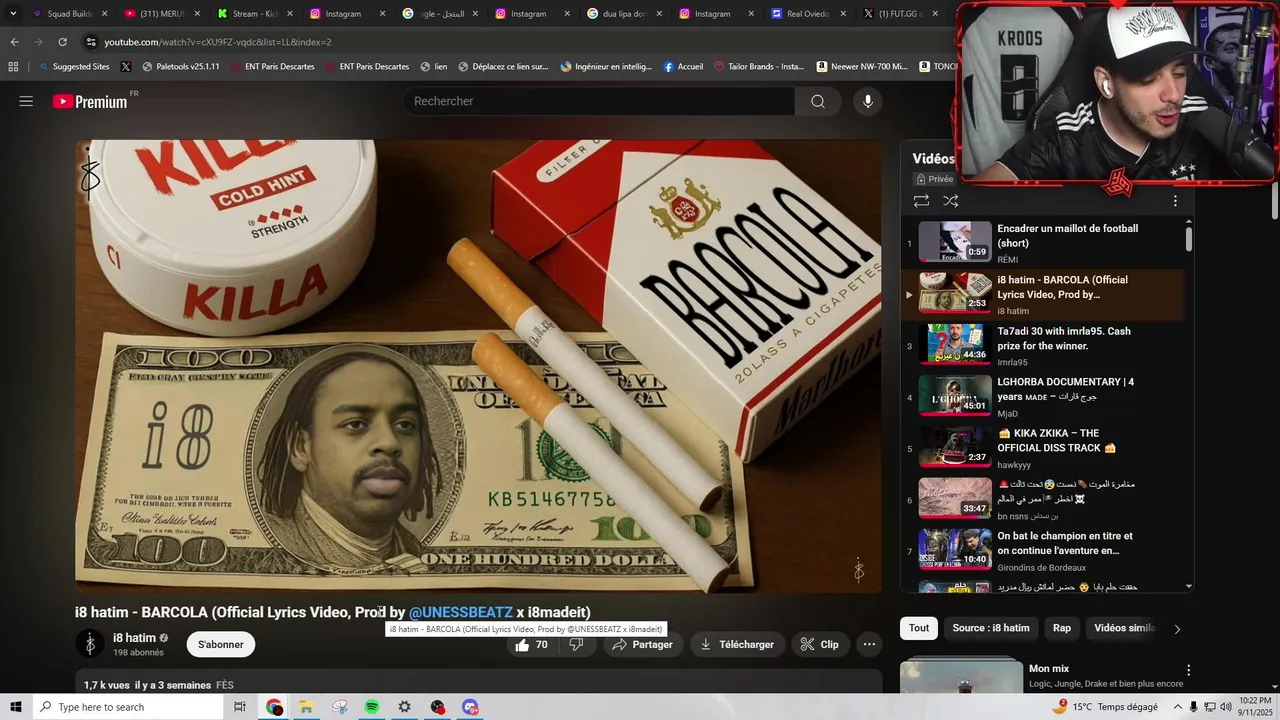Subscribe with S'abonner button

[220, 645]
